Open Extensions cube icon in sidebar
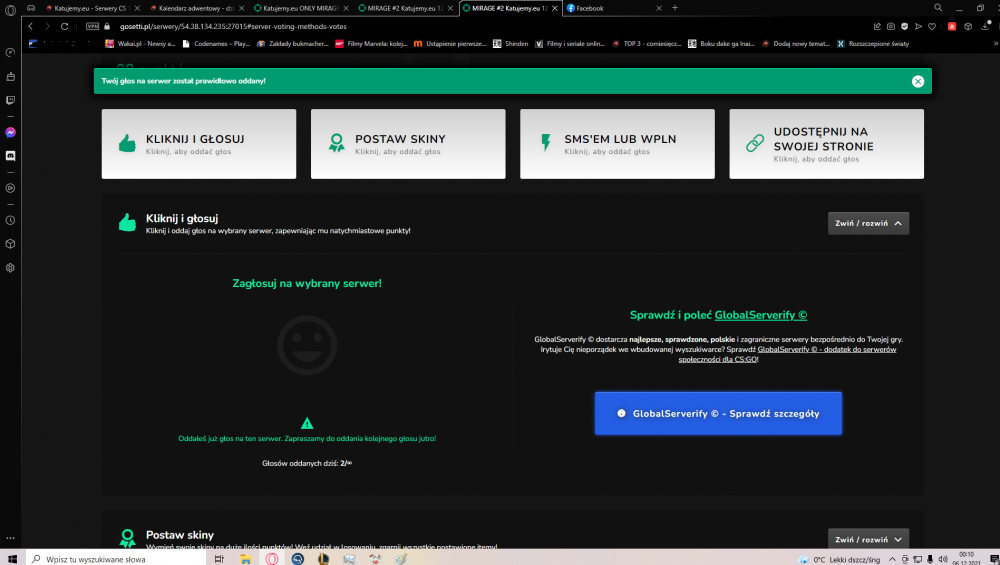 10,244
